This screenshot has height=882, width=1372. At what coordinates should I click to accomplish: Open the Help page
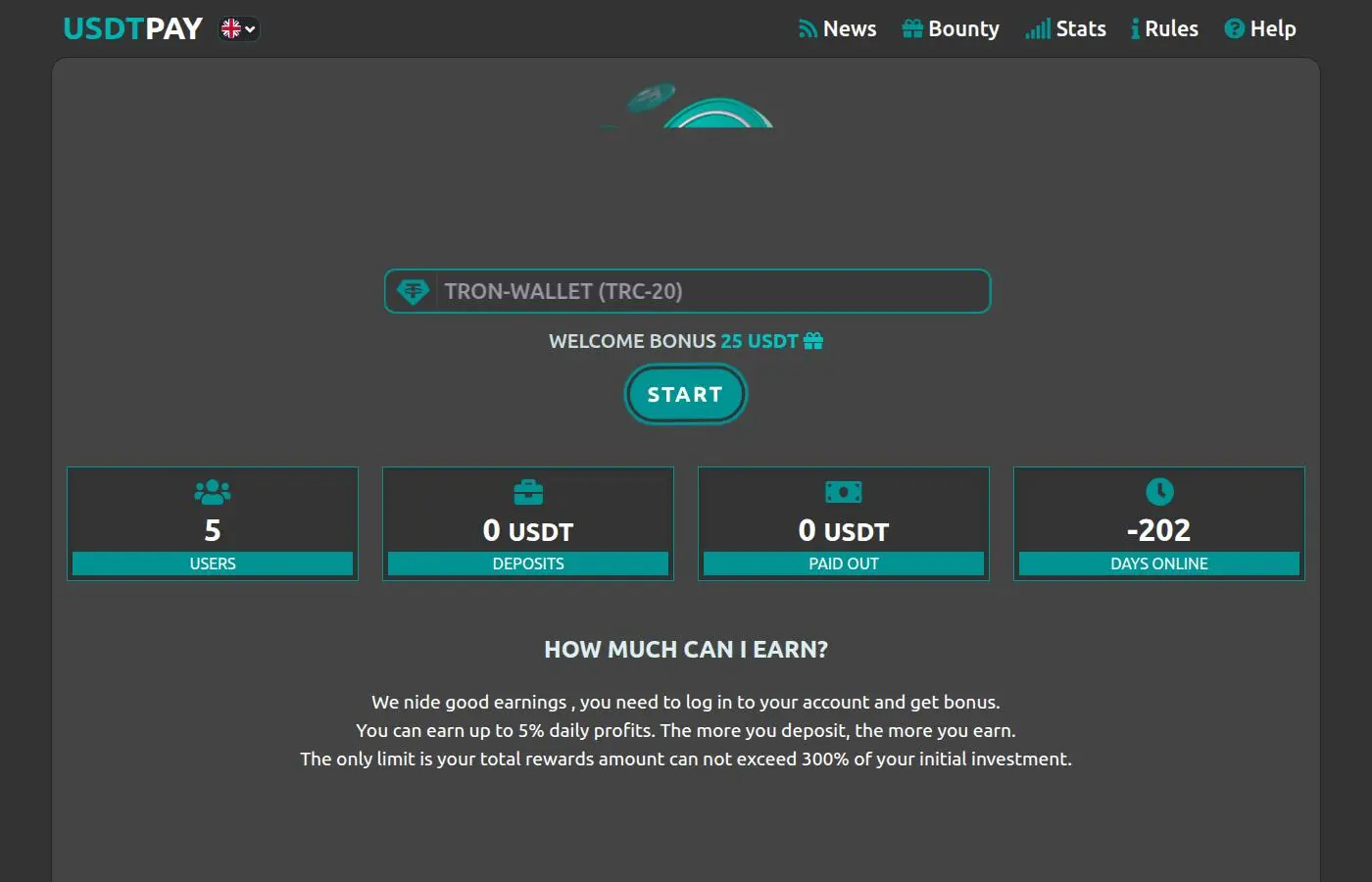(x=1260, y=29)
